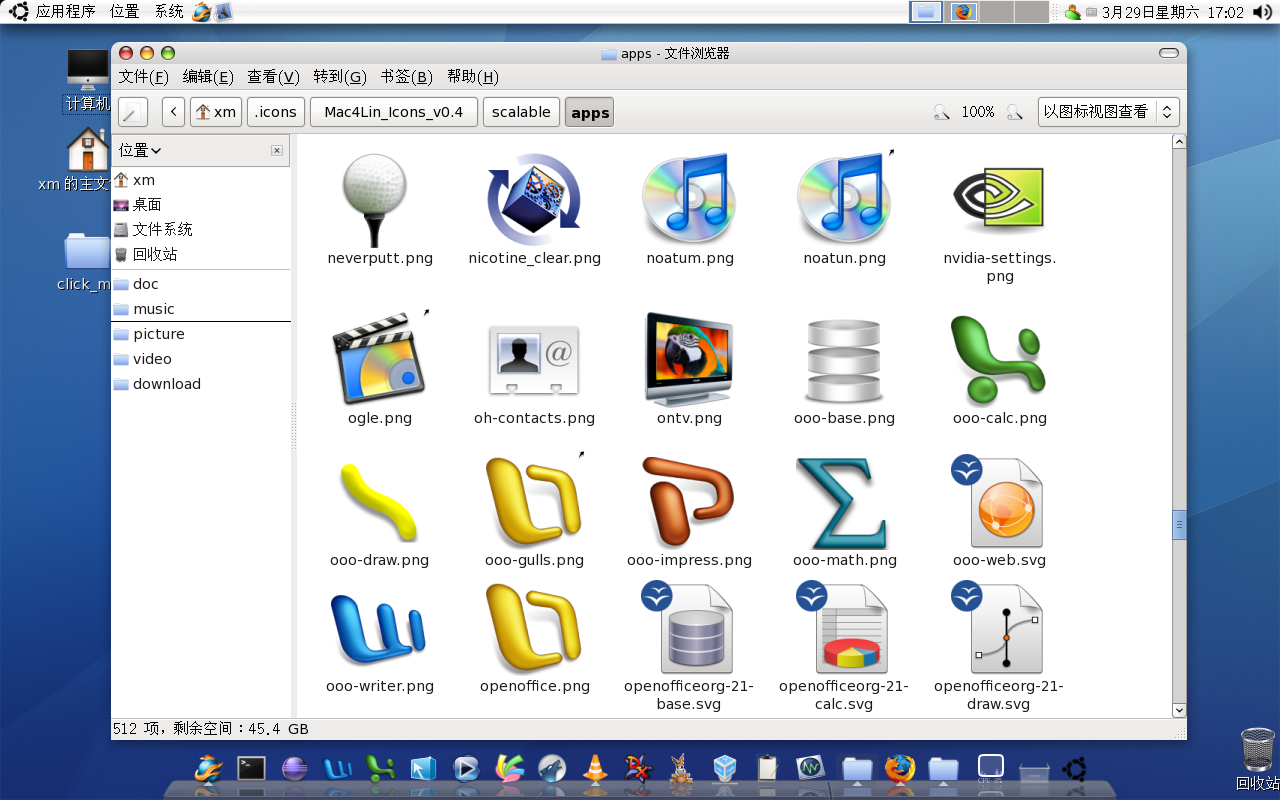The image size is (1280, 800).
Task: Close the sidebar pane
Action: [x=277, y=150]
